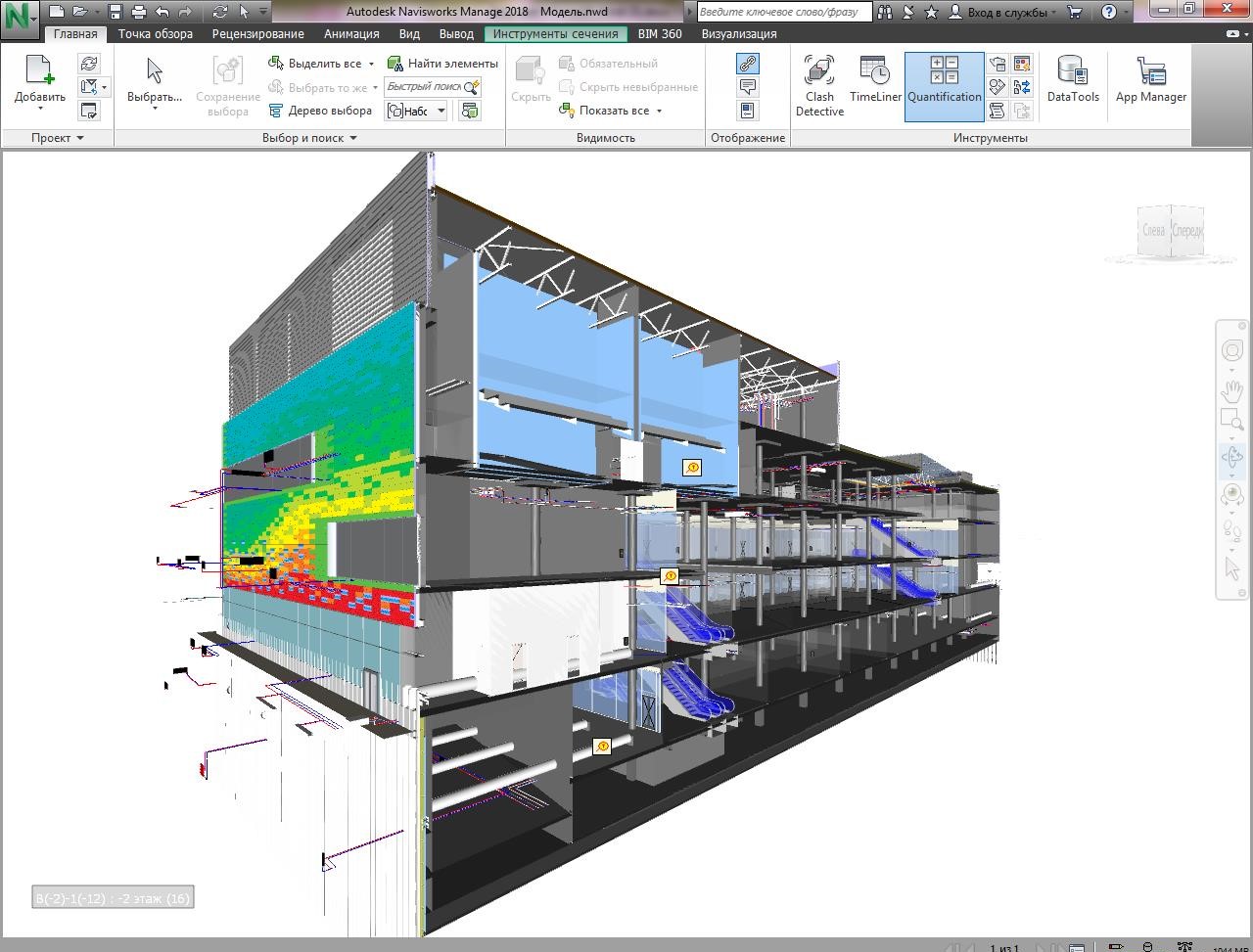This screenshot has width=1253, height=952.
Task: Open the BIM 360 tab
Action: pyautogui.click(x=660, y=33)
